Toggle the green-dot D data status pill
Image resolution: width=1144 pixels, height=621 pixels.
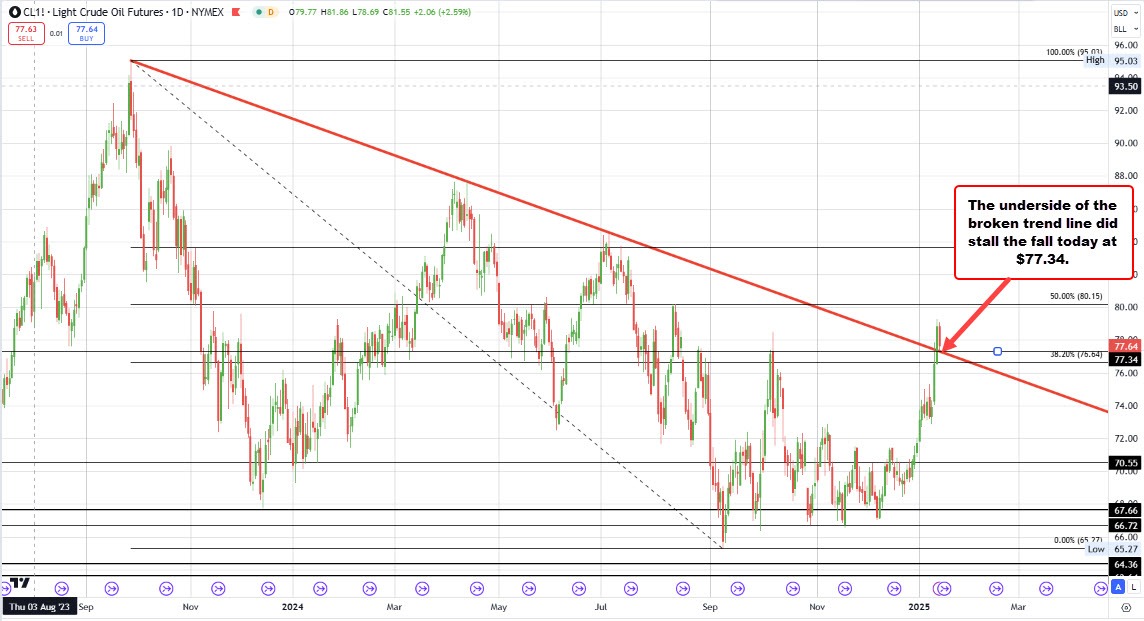pyautogui.click(x=265, y=12)
